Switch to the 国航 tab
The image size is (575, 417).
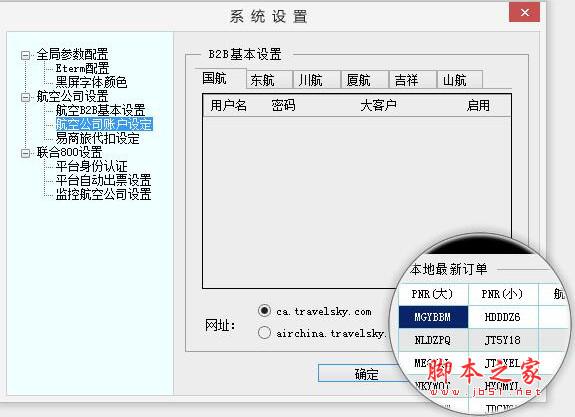coord(220,78)
